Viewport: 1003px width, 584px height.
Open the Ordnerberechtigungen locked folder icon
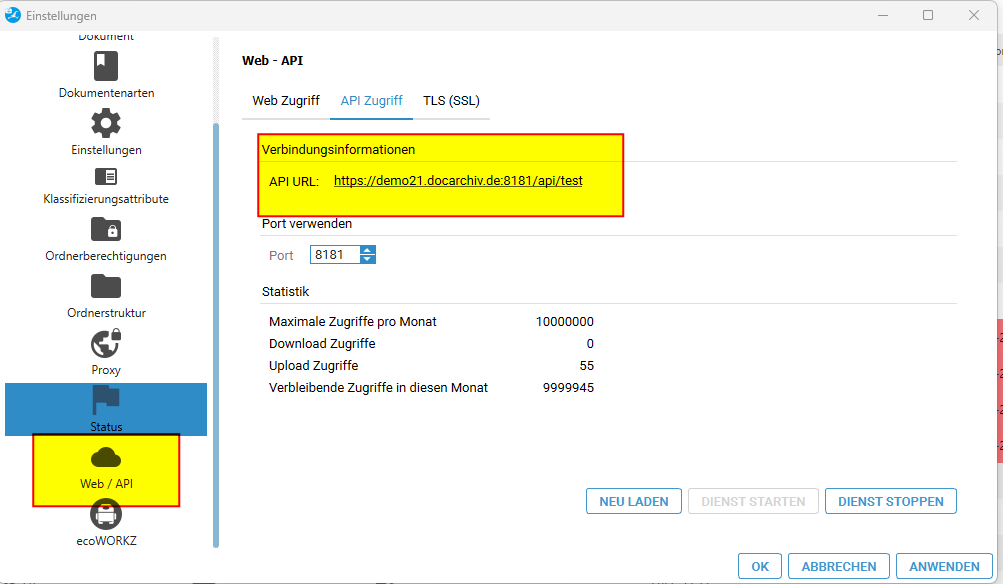pyautogui.click(x=106, y=229)
